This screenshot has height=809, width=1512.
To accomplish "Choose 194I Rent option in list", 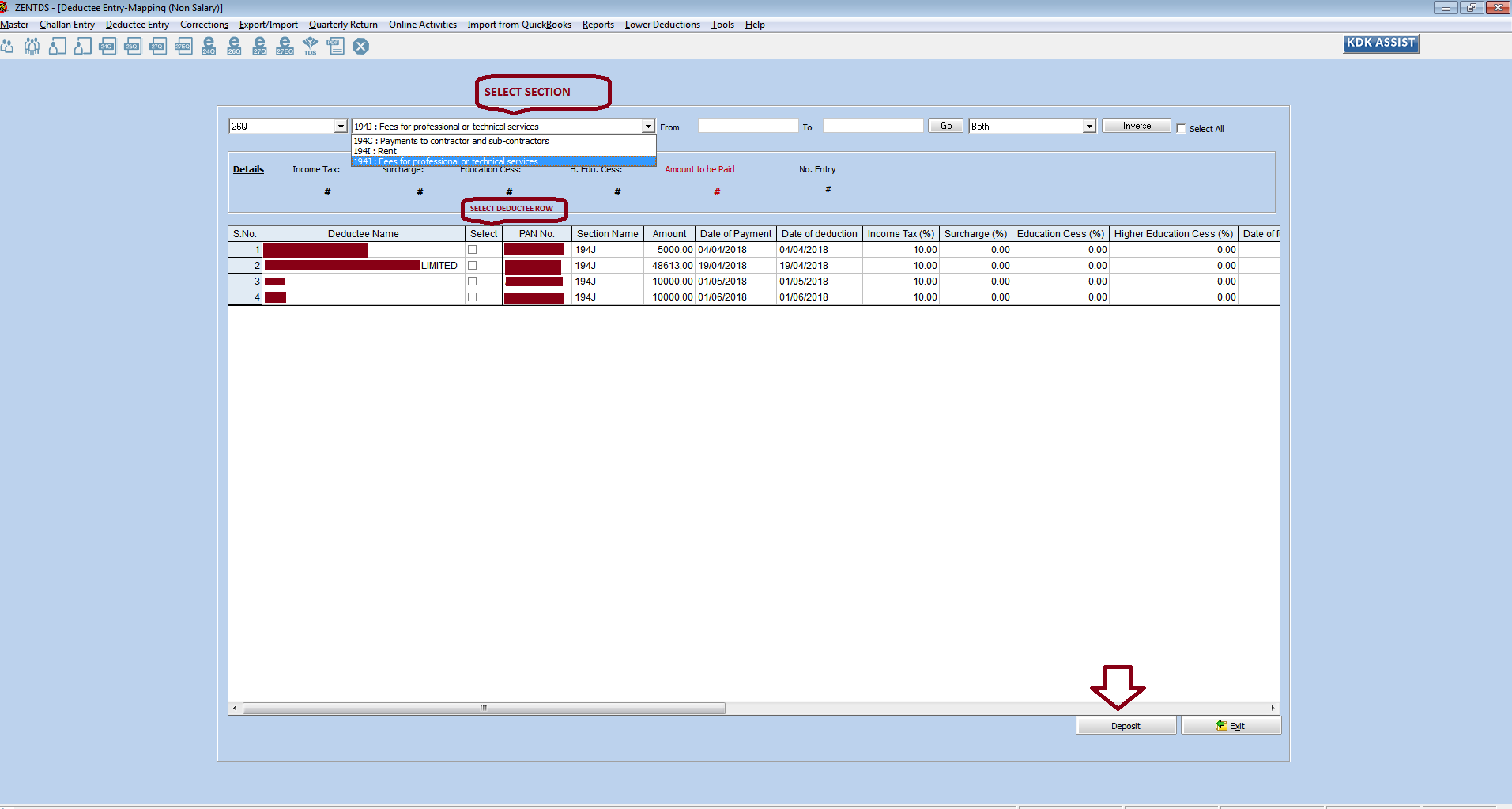I will pos(503,151).
